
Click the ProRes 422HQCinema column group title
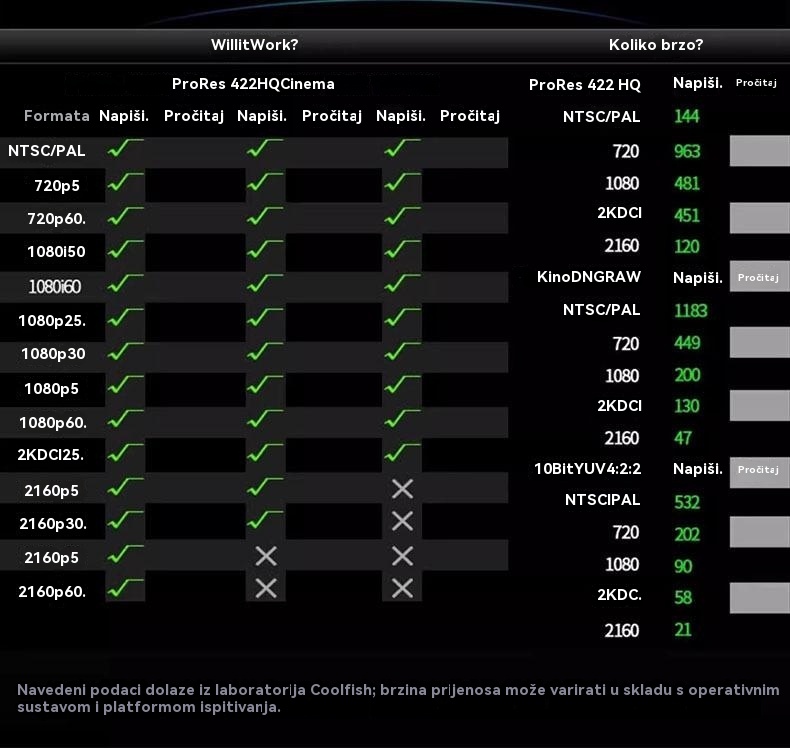point(253,84)
